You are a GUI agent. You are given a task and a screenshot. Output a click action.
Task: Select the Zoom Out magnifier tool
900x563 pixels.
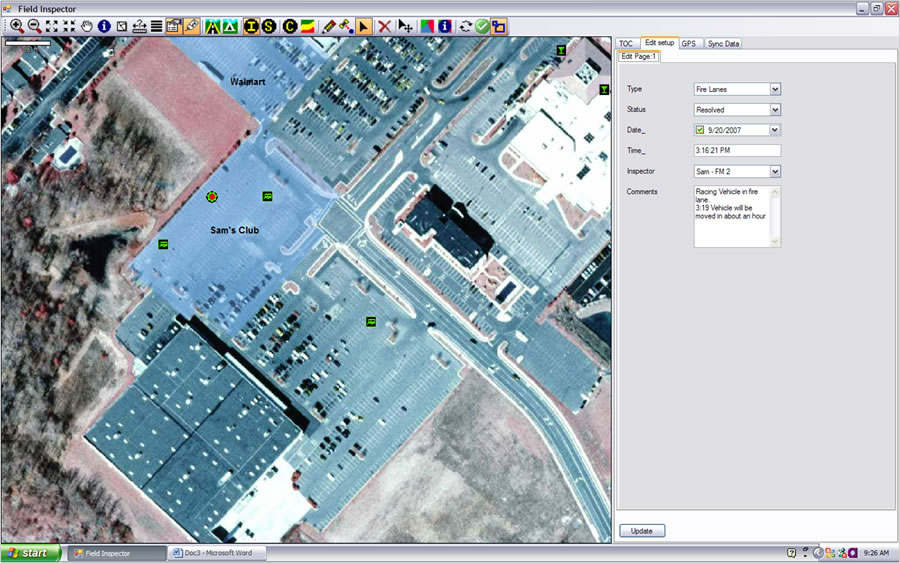tap(34, 26)
